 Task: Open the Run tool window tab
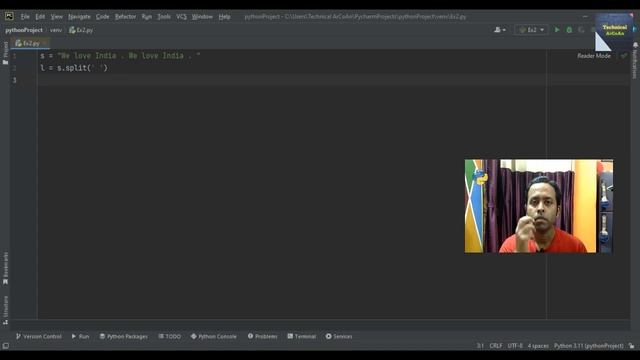[80, 336]
